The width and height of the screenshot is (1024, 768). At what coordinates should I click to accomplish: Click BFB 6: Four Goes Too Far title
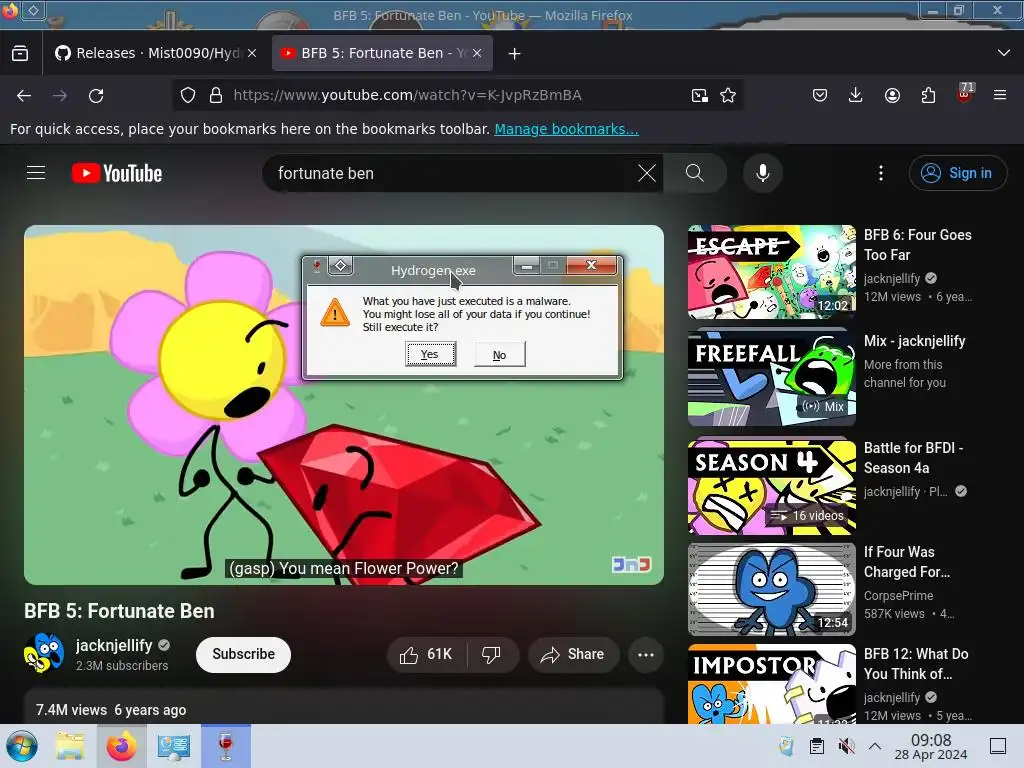[x=918, y=245]
